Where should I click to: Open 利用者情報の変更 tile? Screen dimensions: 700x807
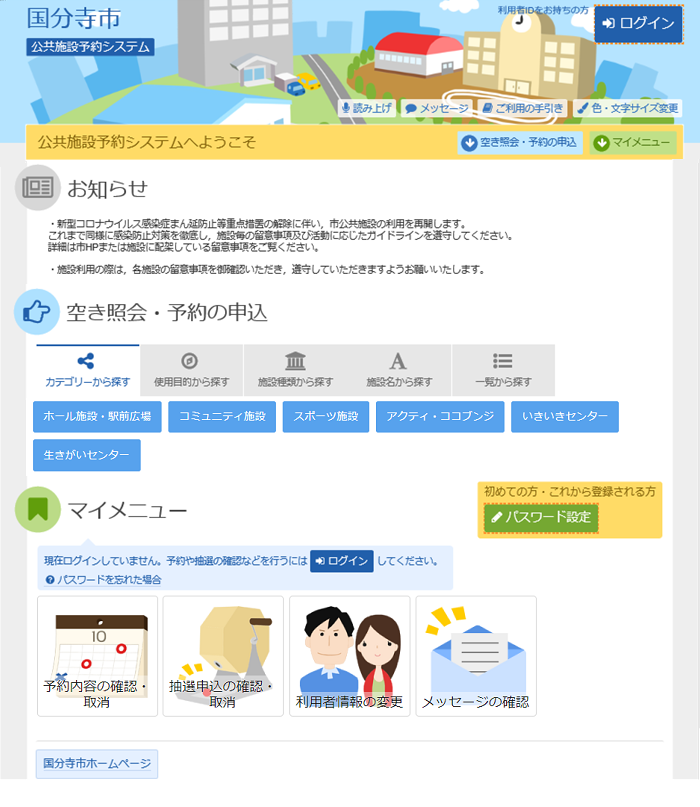click(349, 656)
